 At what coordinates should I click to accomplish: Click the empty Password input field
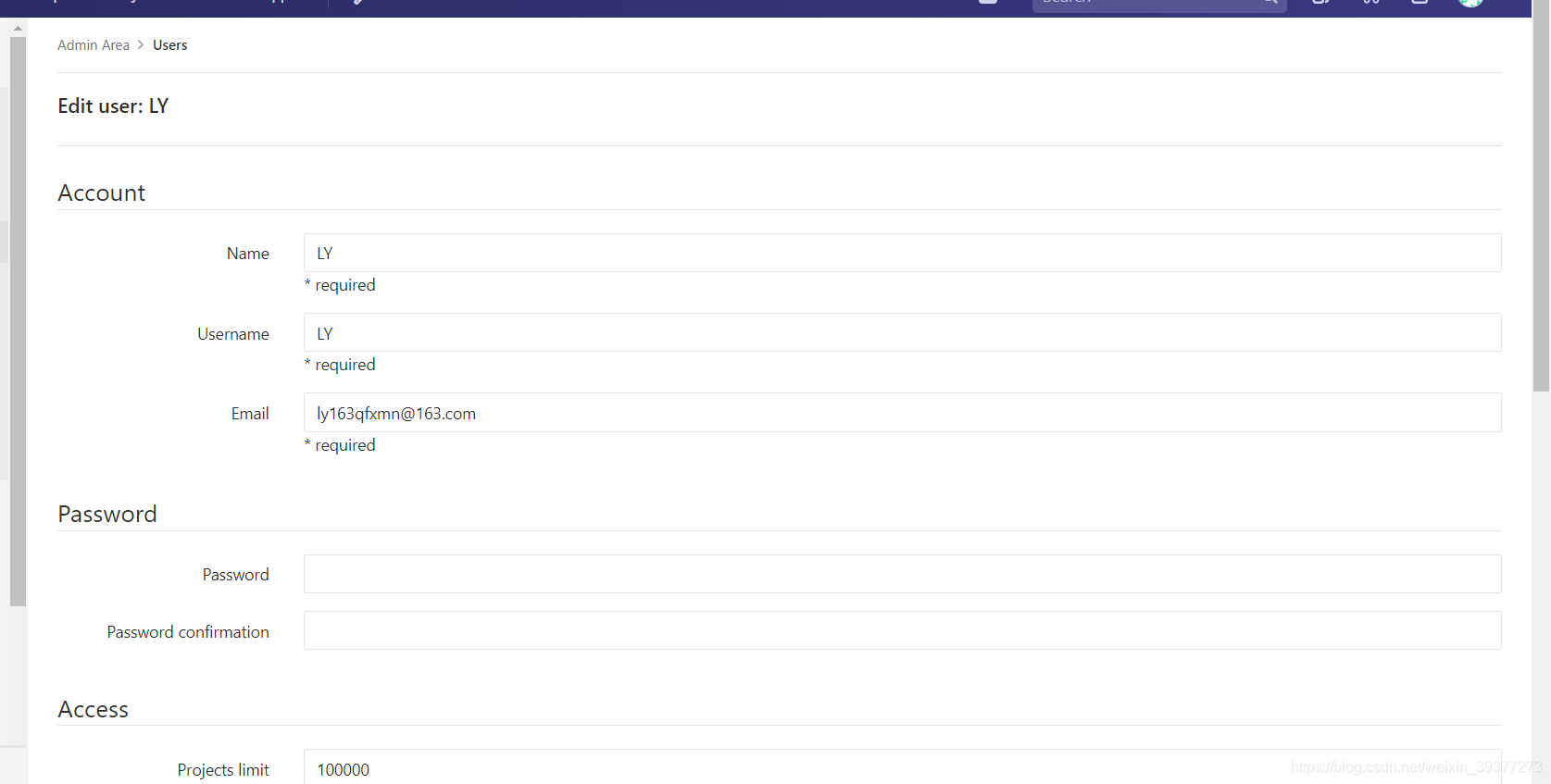(902, 574)
